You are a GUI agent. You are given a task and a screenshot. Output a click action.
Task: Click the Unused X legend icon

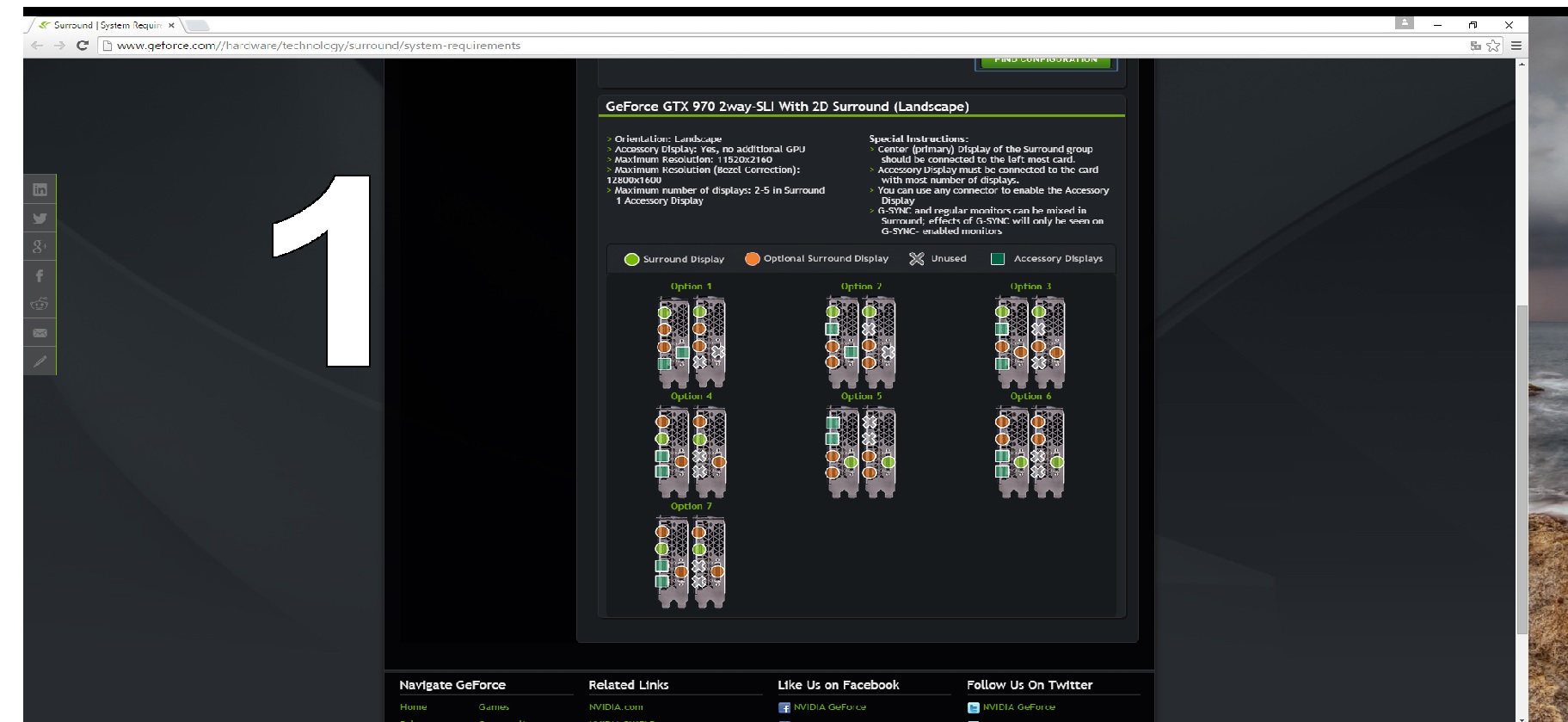tap(917, 258)
